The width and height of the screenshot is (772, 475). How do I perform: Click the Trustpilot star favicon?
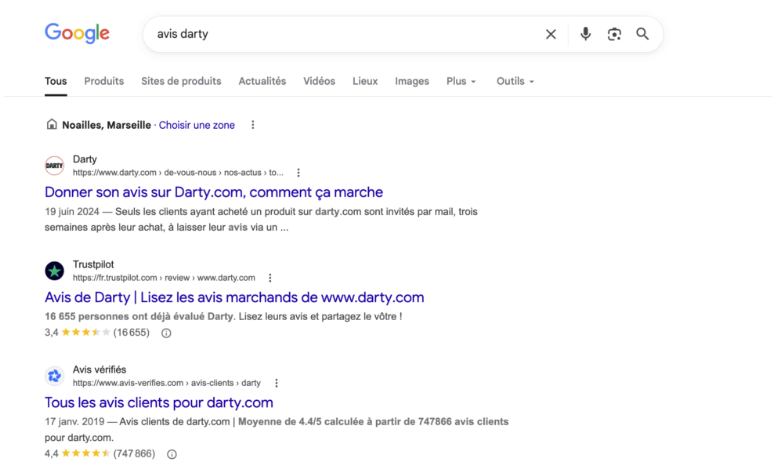[x=54, y=271]
